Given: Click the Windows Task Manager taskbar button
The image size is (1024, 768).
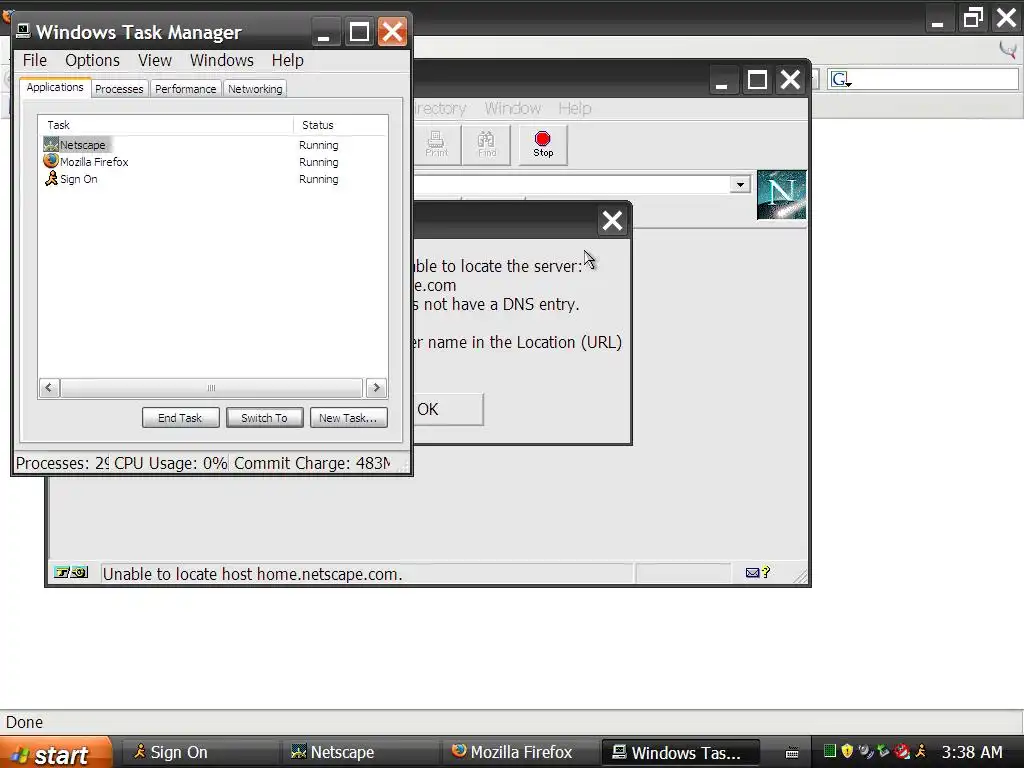Looking at the screenshot, I should pyautogui.click(x=680, y=752).
